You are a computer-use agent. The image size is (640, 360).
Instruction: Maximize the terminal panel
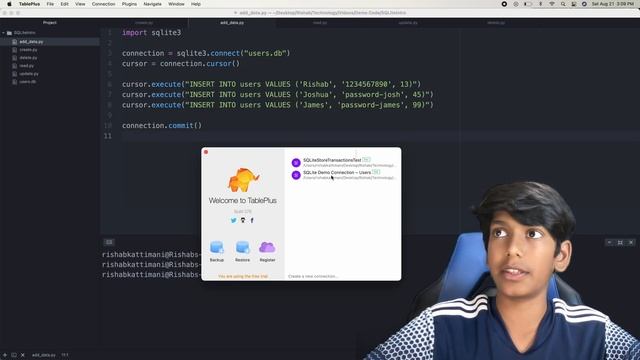(620, 242)
